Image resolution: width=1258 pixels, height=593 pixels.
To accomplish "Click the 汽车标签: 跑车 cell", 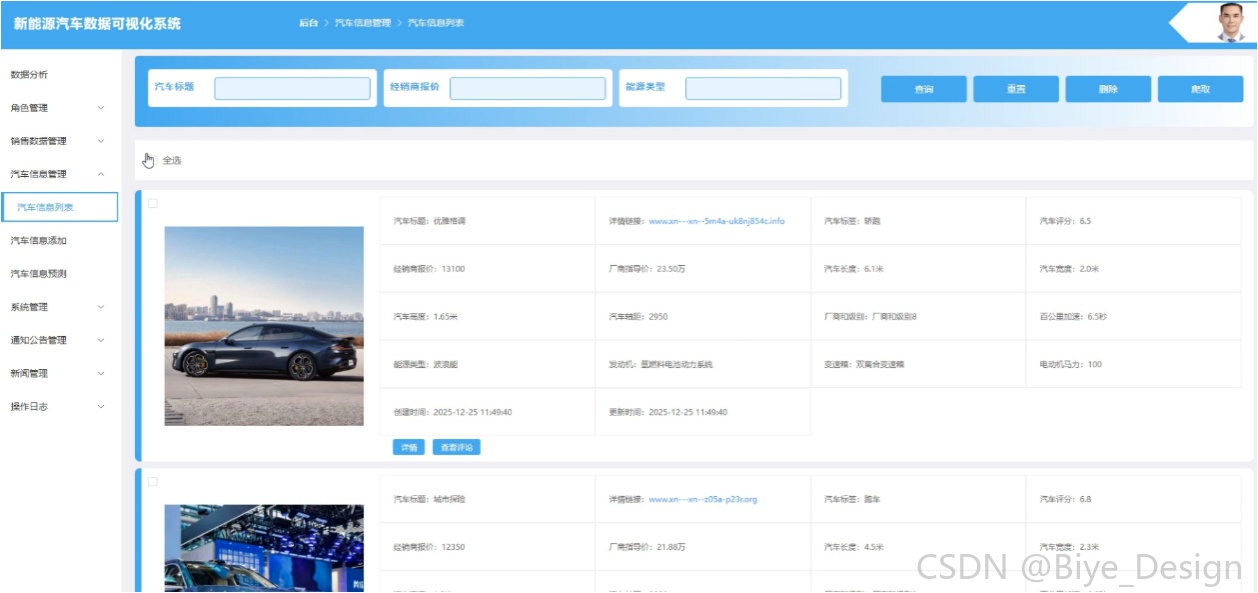I will click(x=918, y=499).
